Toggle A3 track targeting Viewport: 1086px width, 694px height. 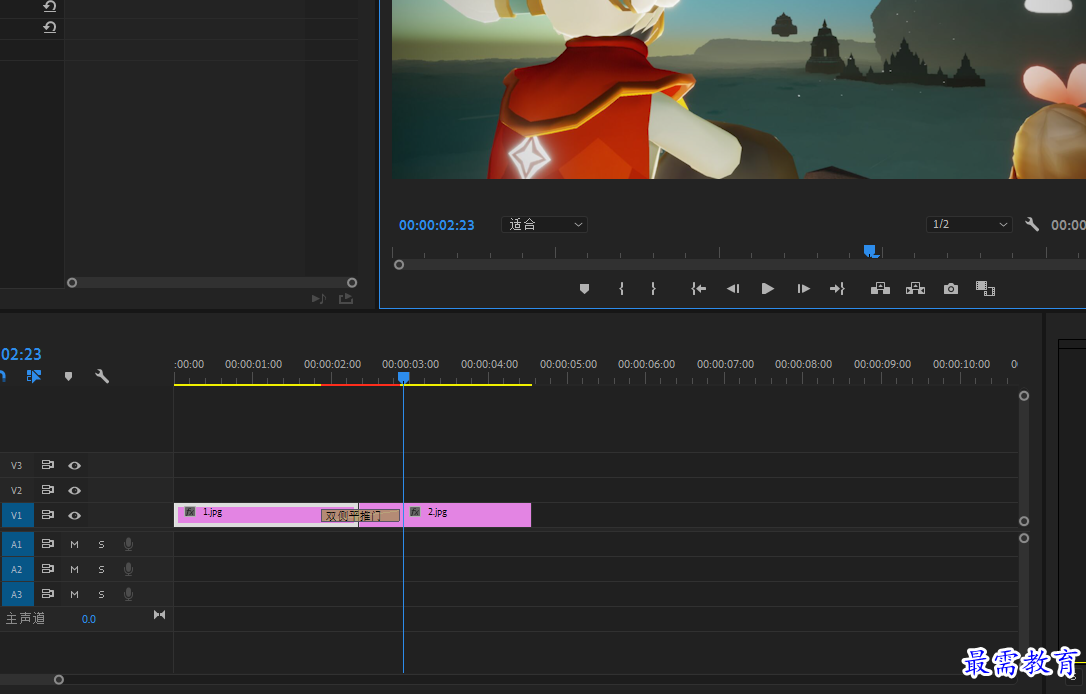coord(17,594)
